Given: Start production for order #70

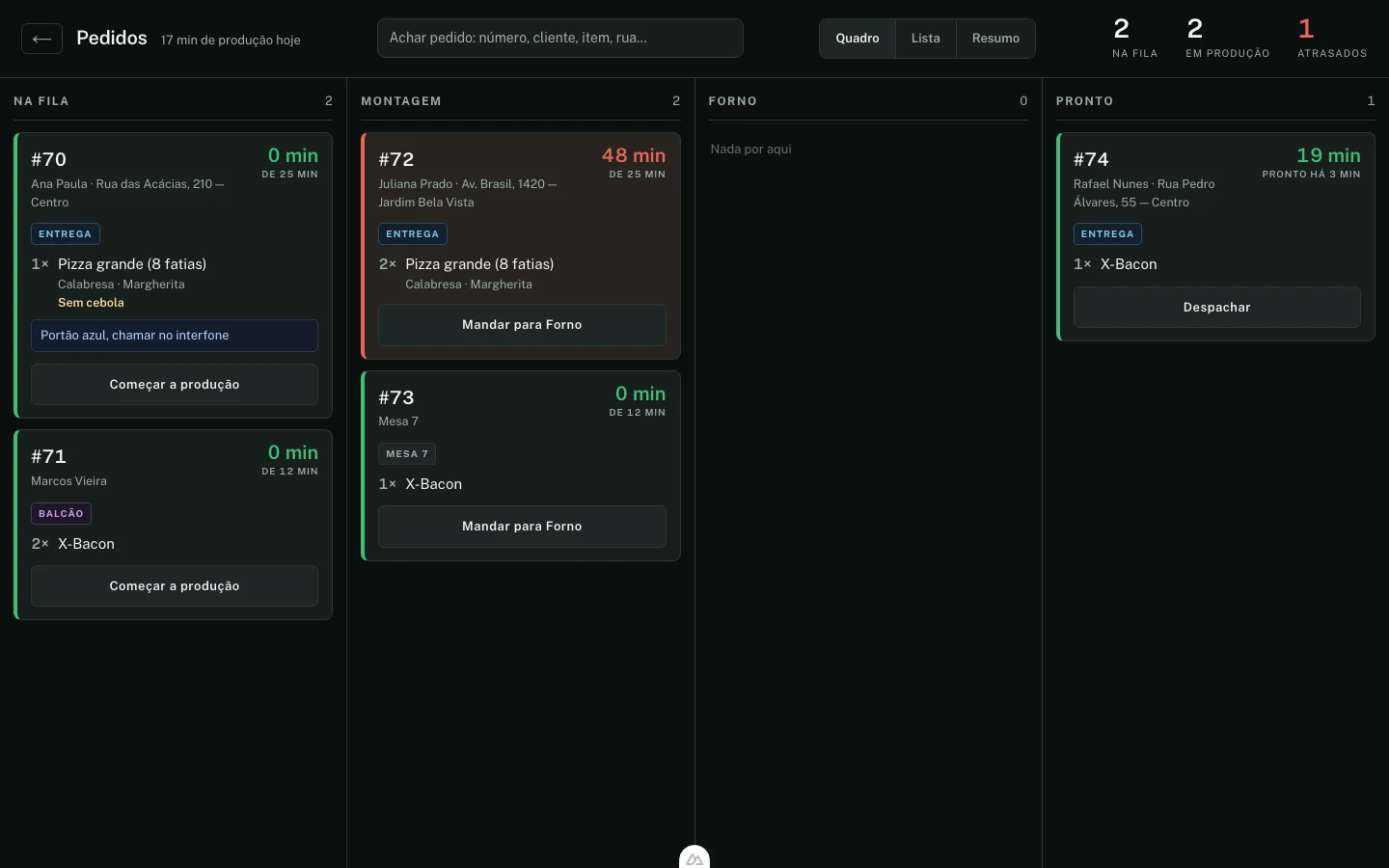Looking at the screenshot, I should (175, 385).
